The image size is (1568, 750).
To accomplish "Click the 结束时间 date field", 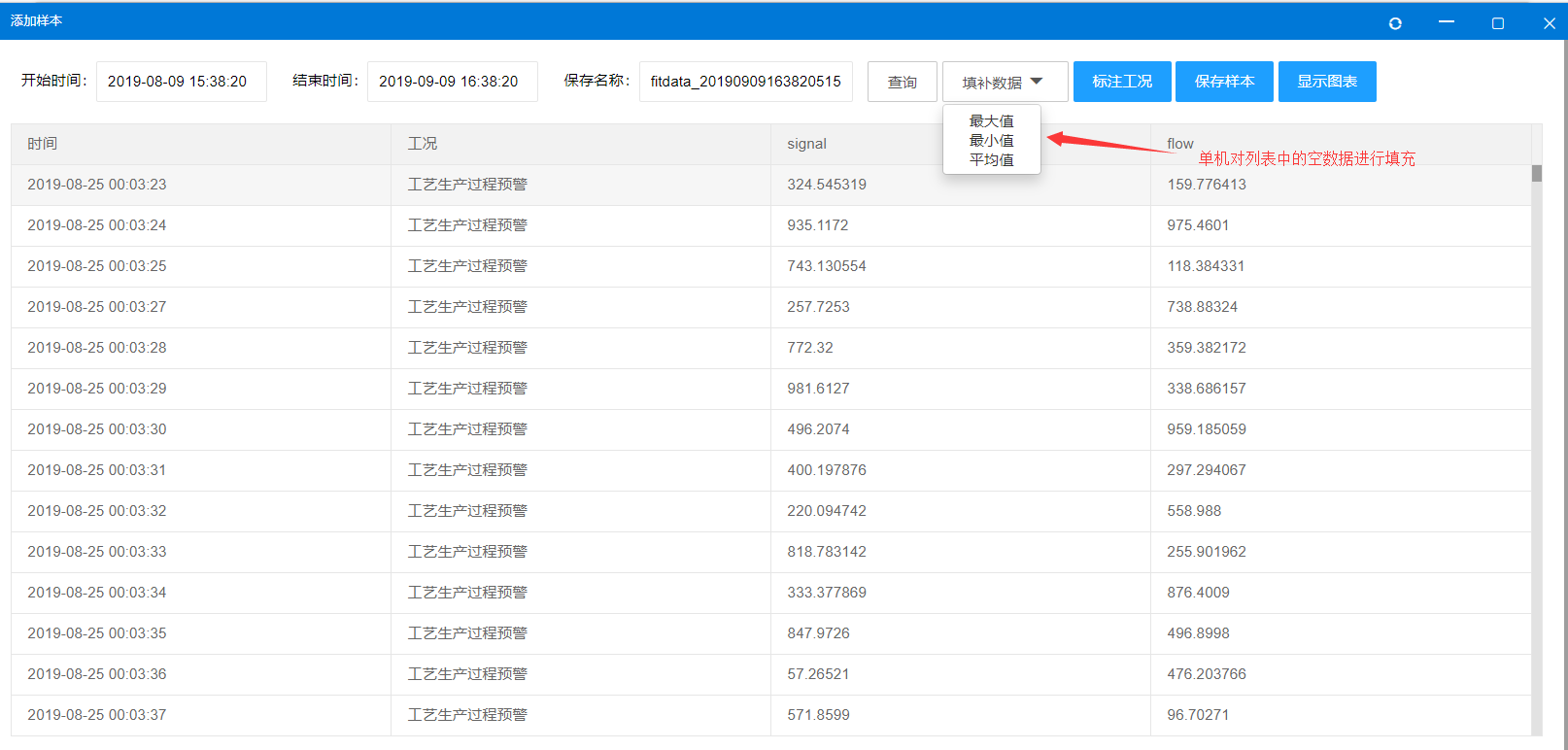I will tap(452, 82).
